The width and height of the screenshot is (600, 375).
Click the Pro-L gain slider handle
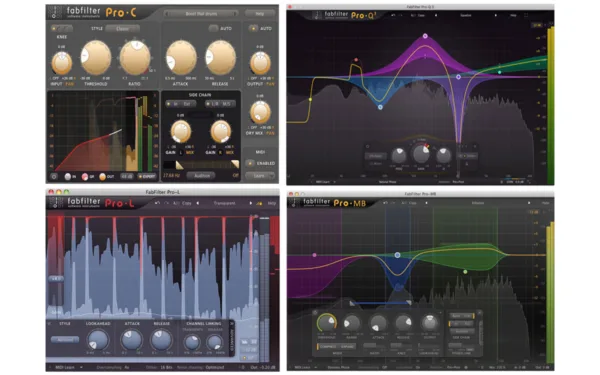[x=55, y=279]
